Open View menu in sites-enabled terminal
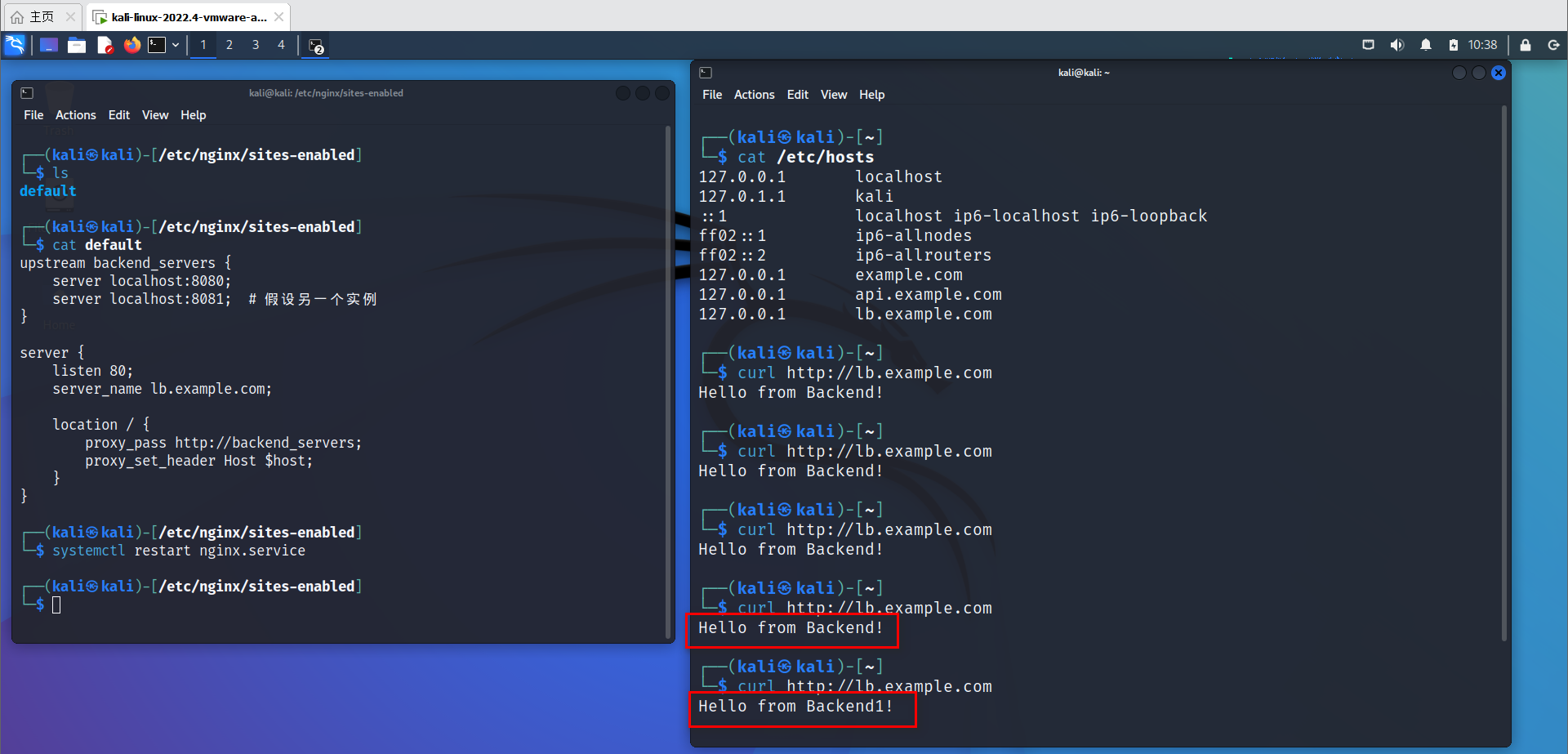 (x=155, y=115)
